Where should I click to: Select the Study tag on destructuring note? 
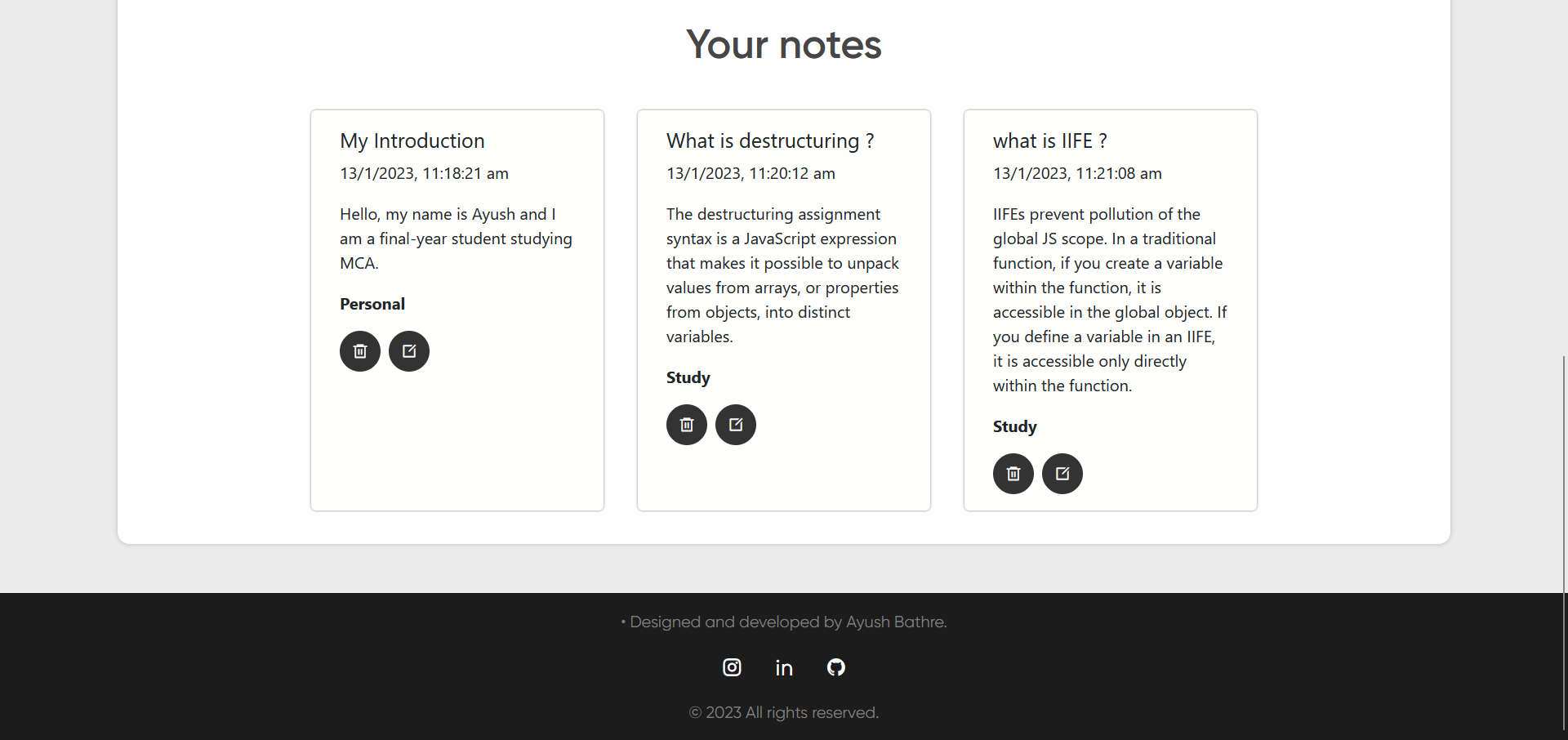[688, 377]
